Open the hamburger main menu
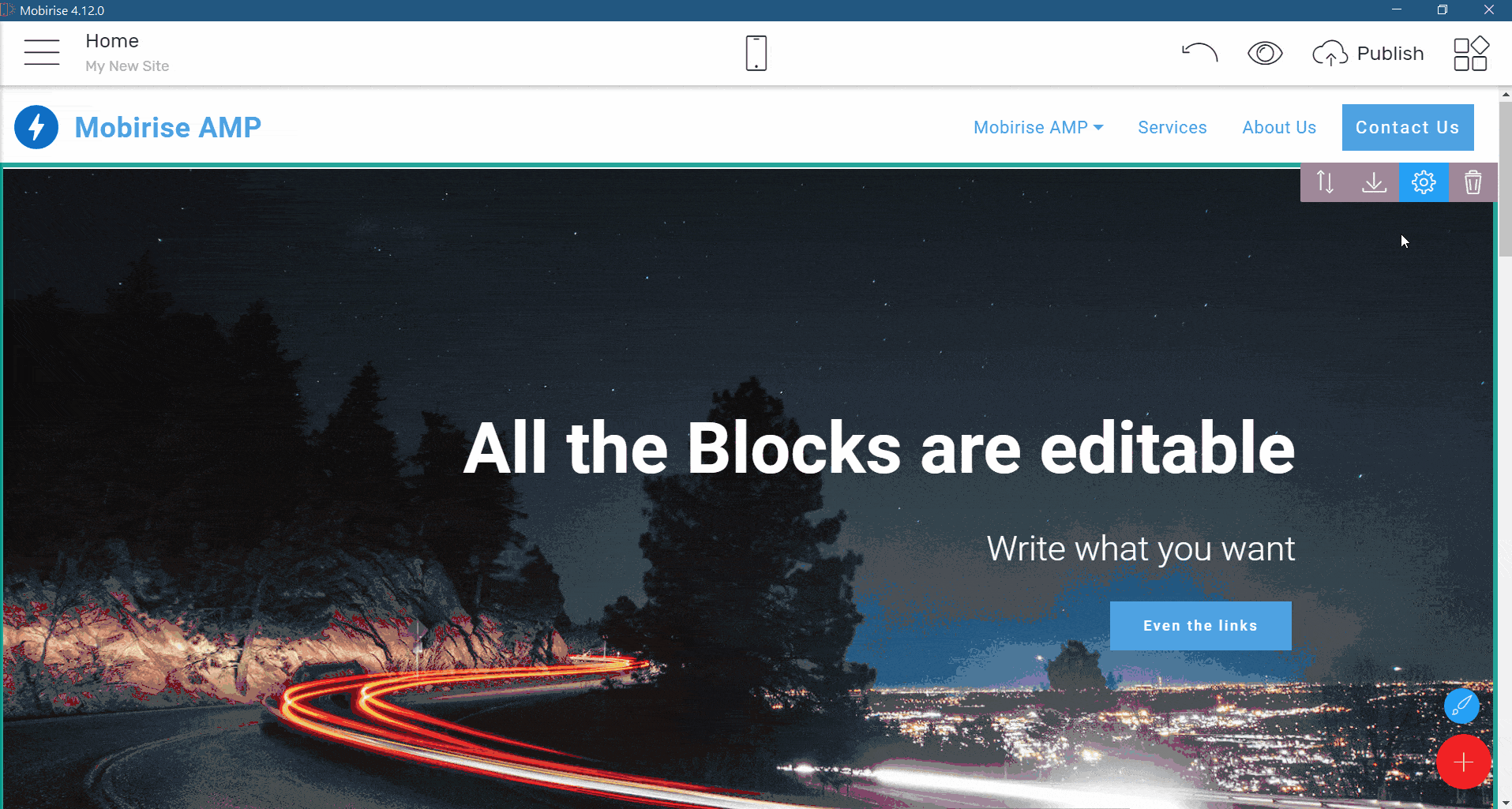Screen dimensions: 1512x809 point(42,53)
